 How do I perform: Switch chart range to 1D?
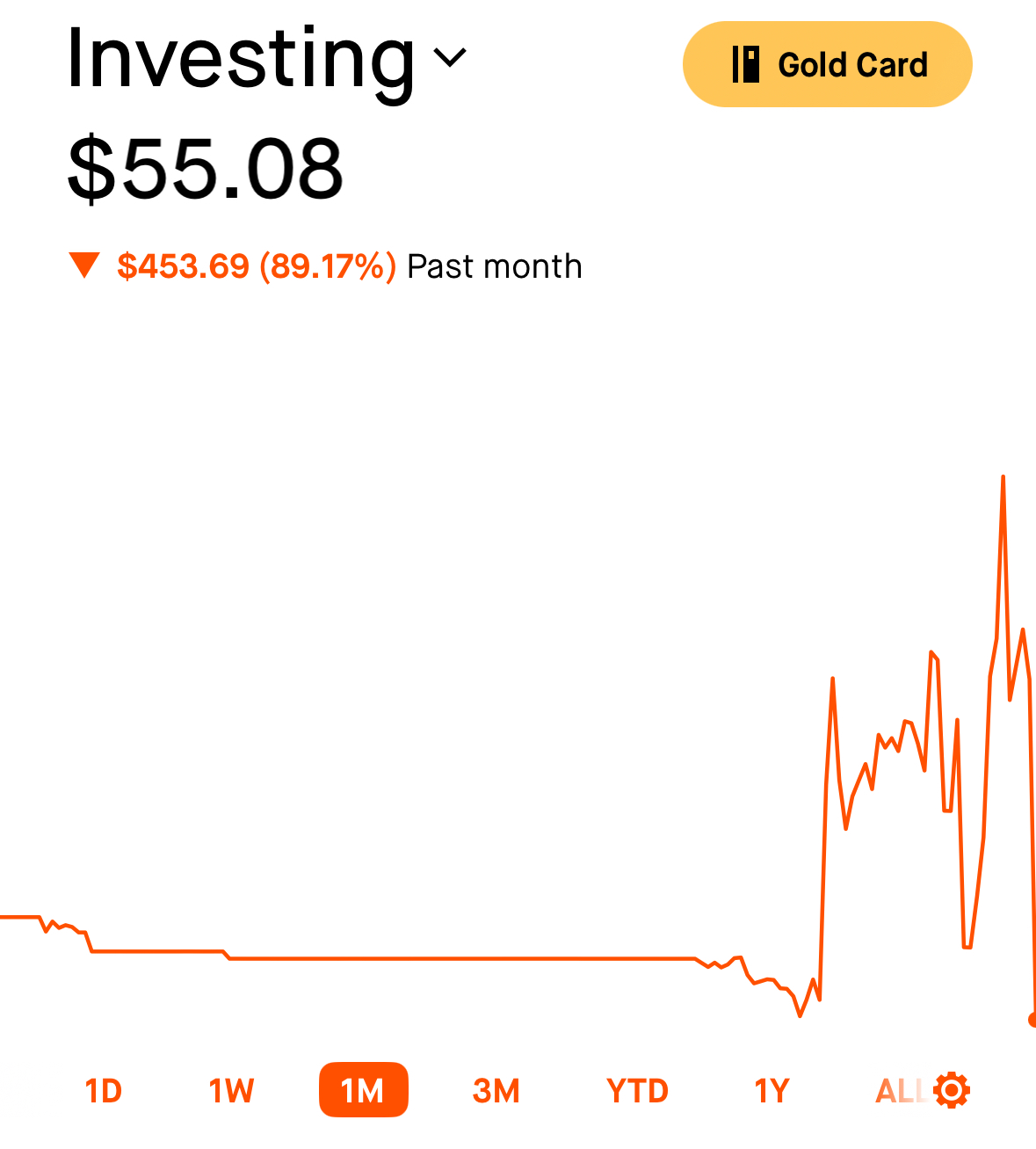pyautogui.click(x=103, y=1091)
